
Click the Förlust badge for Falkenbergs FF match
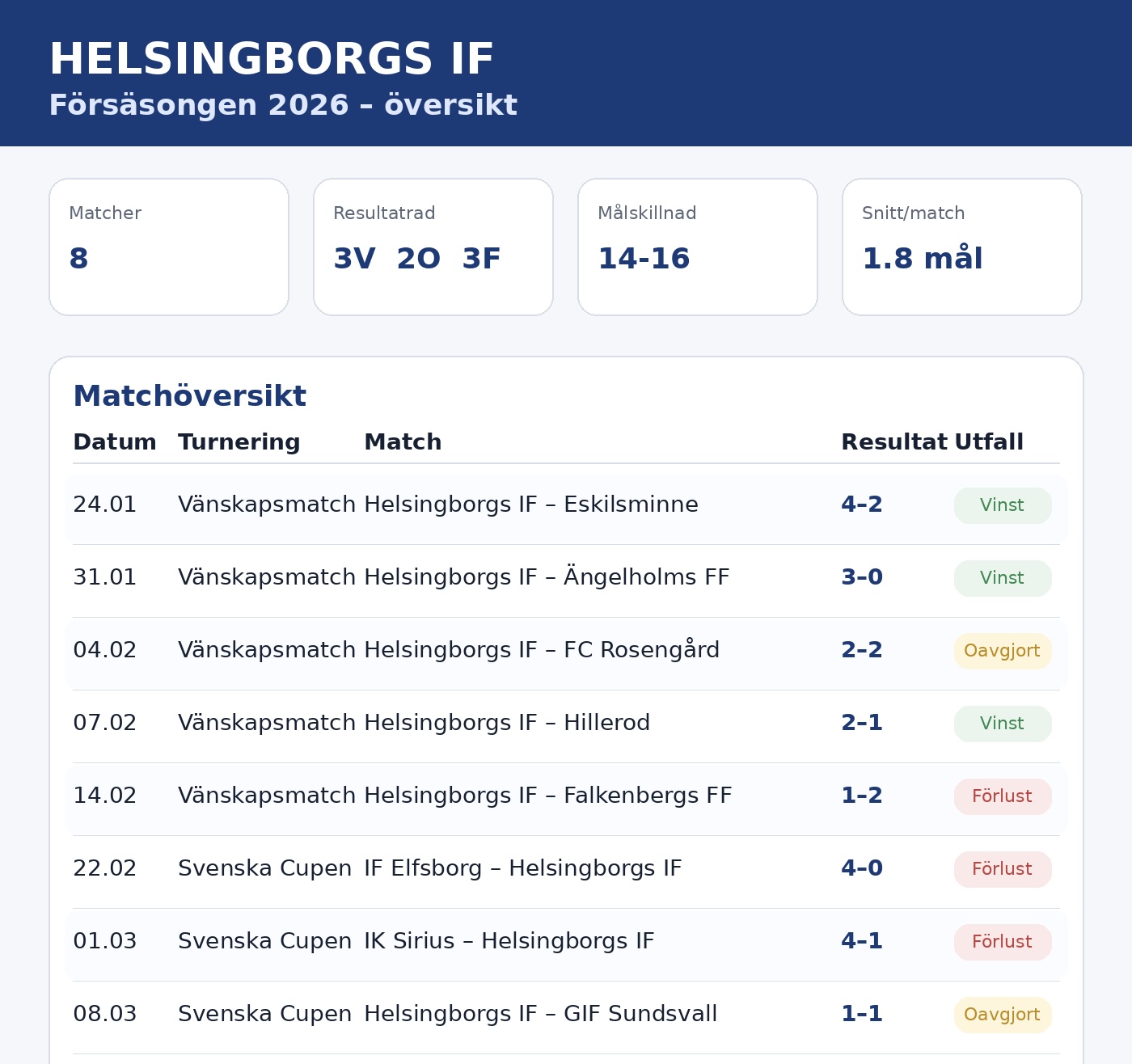click(1003, 796)
